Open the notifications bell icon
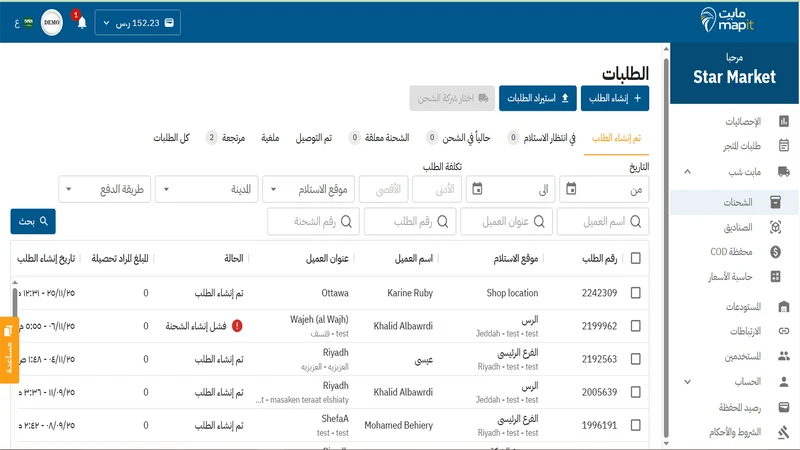 [x=82, y=23]
